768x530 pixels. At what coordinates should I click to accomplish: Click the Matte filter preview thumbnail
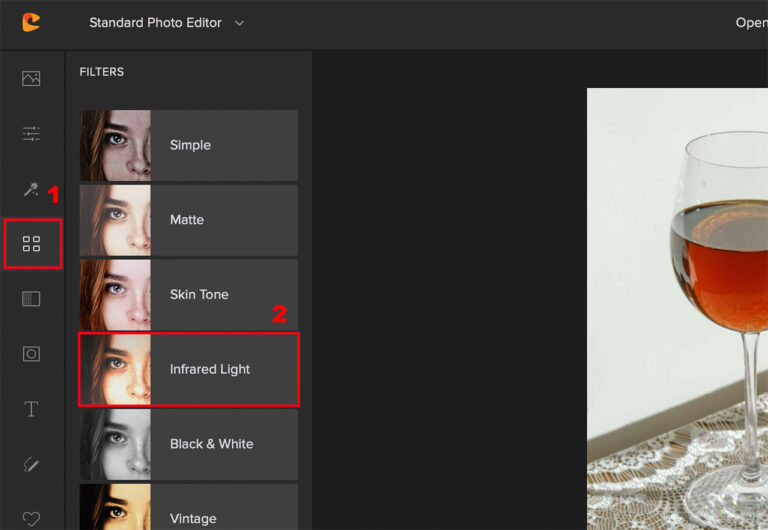click(x=115, y=220)
